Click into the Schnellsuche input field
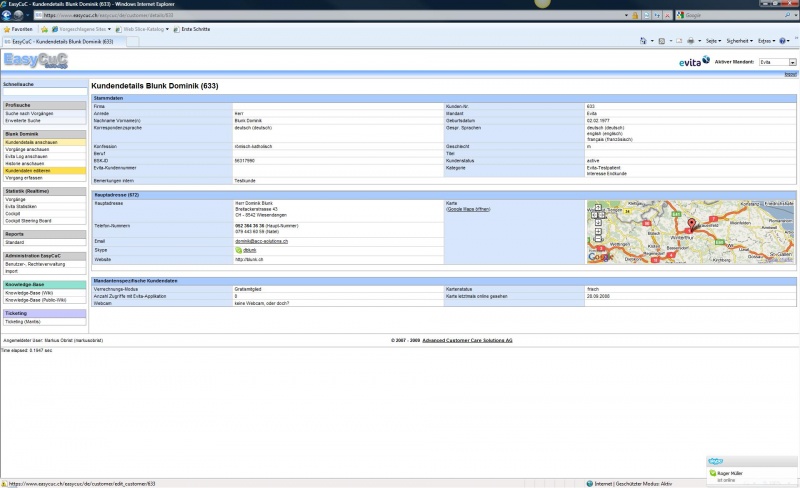This screenshot has width=800, height=488. (44, 92)
